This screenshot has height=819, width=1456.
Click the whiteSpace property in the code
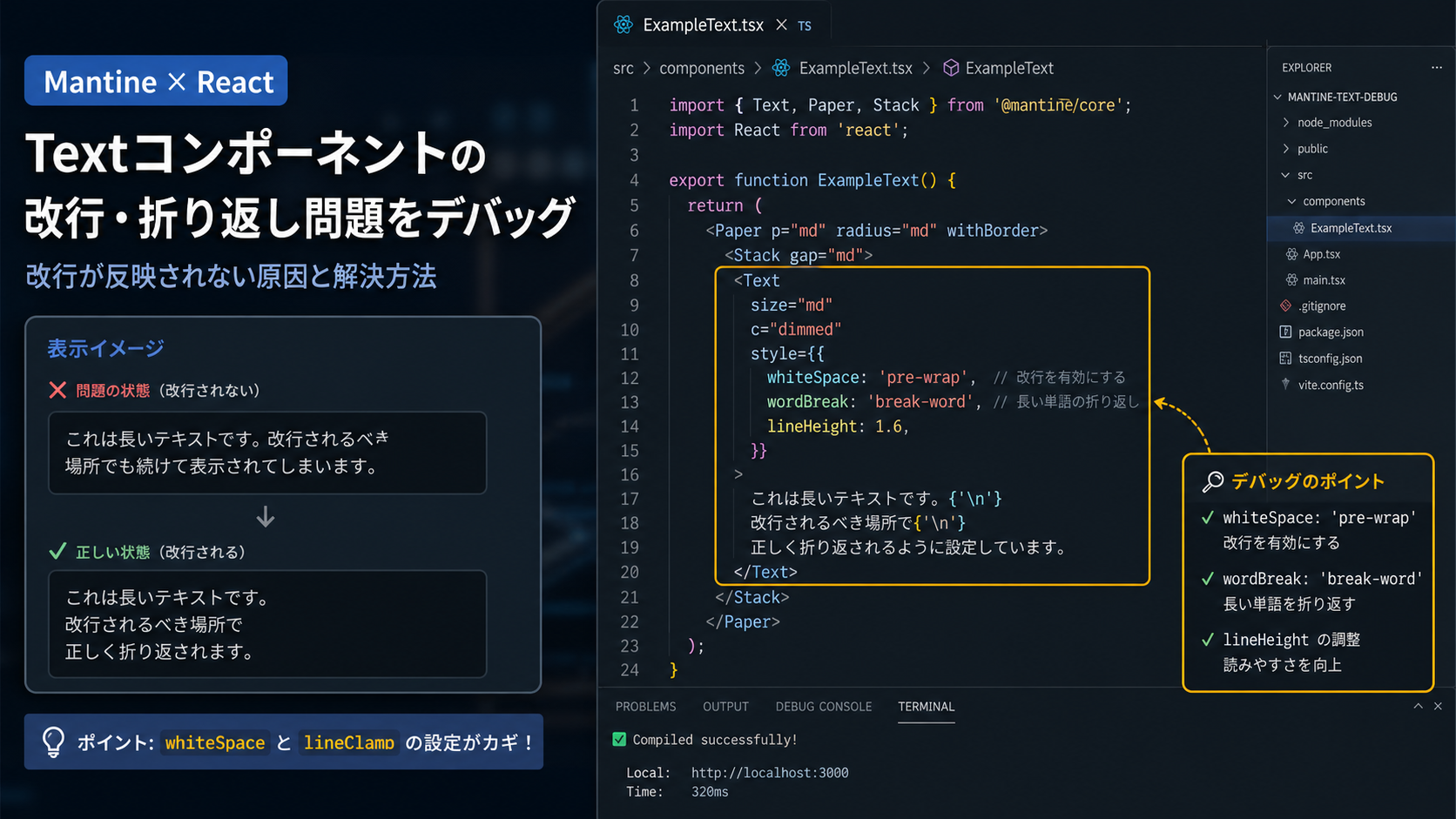tap(813, 377)
